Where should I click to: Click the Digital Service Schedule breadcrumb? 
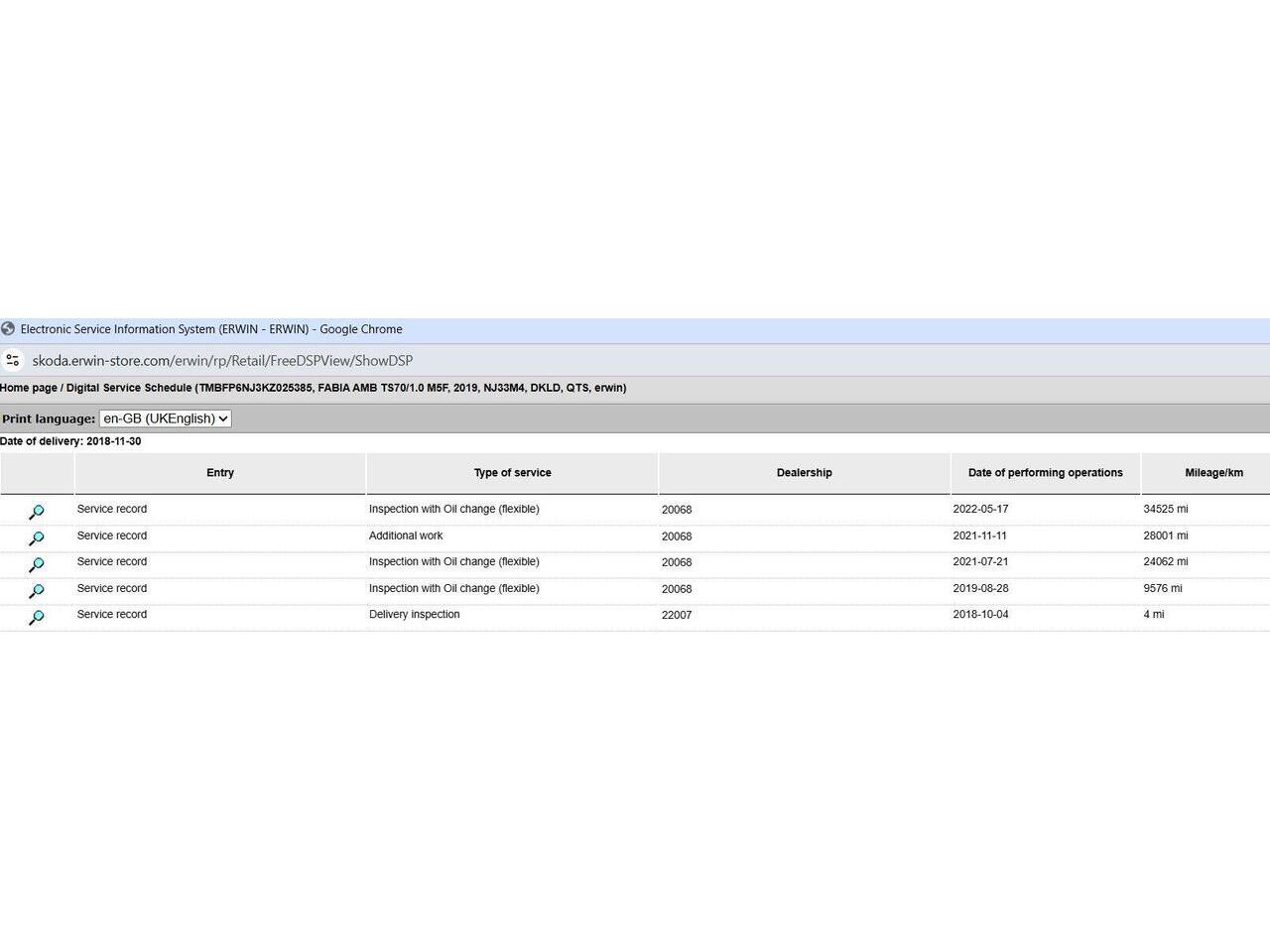click(x=129, y=388)
